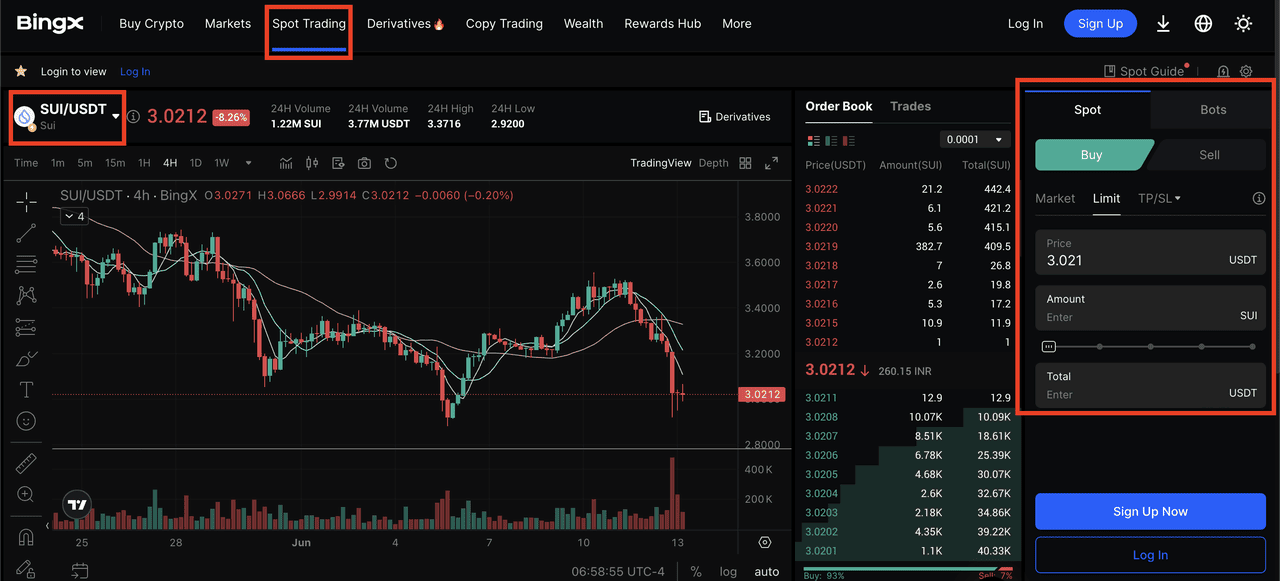1280x581 pixels.
Task: Select the crosshair cursor tool
Action: click(26, 202)
